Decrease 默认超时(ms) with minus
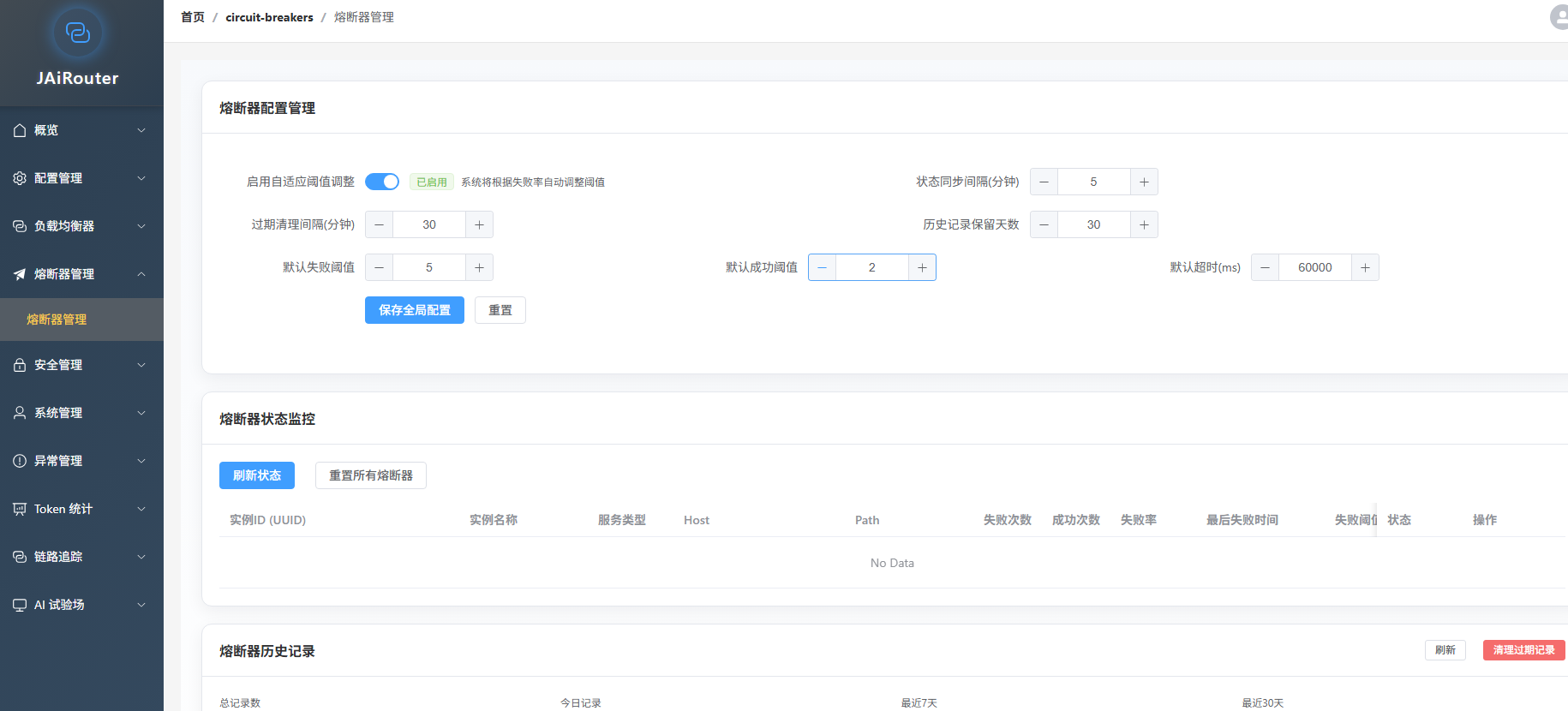Viewport: 1568px width, 711px height. tap(1265, 267)
